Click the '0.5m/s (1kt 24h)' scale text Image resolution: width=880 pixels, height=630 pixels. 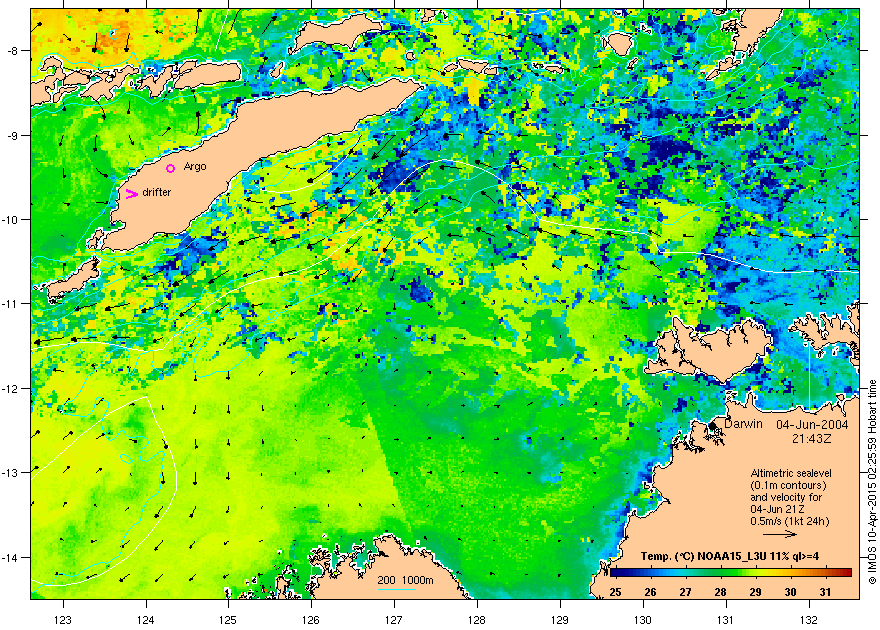click(x=790, y=521)
